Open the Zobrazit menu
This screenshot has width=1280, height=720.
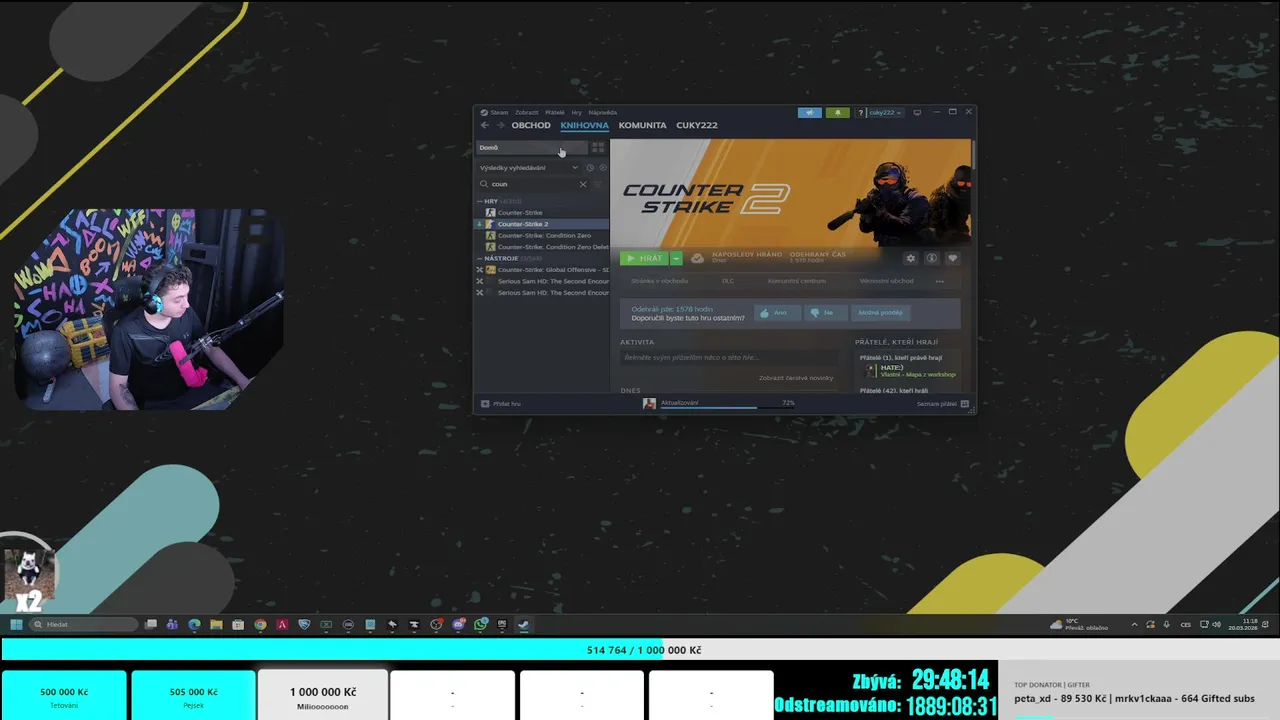[x=526, y=113]
